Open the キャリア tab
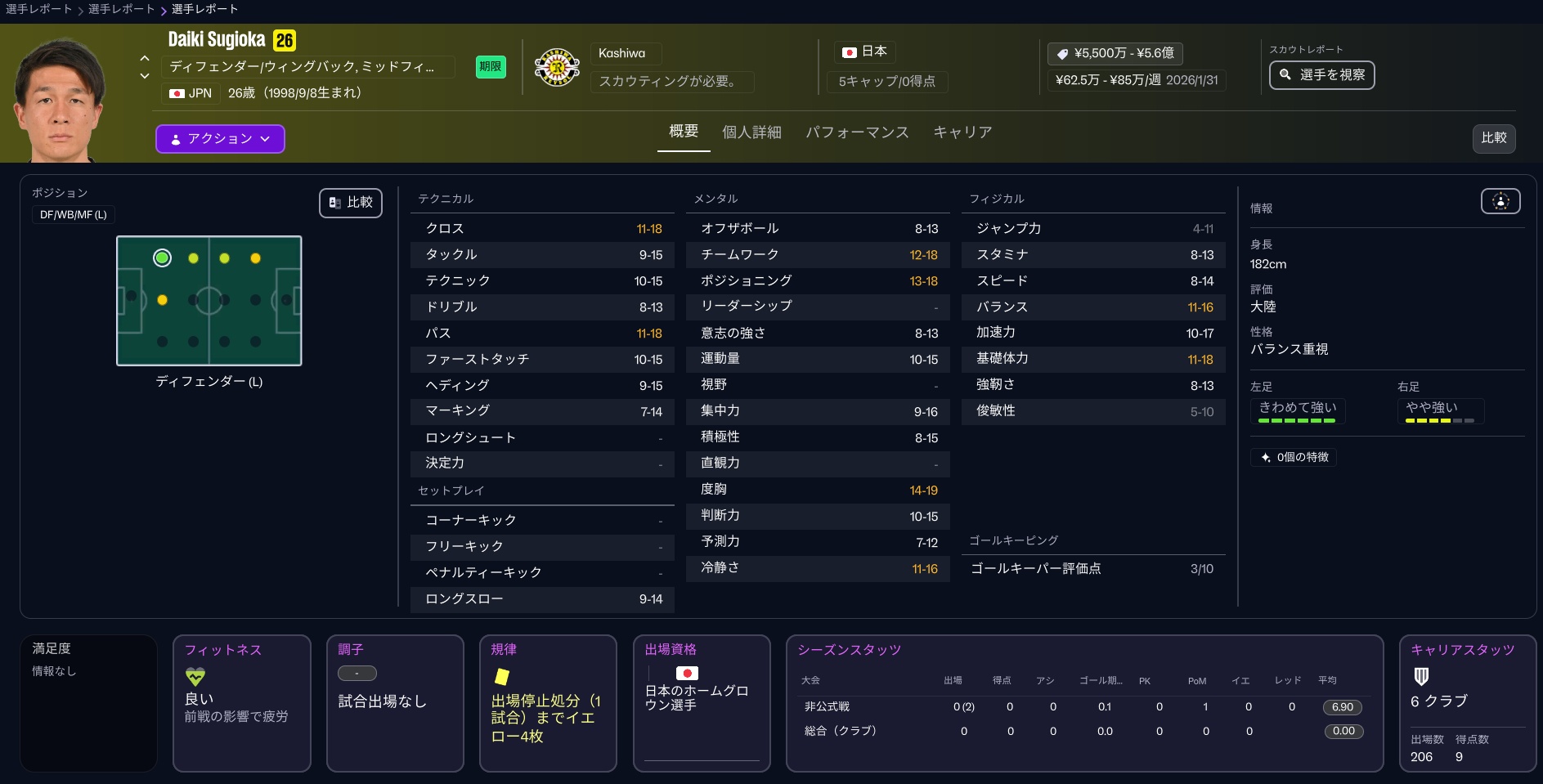This screenshot has height=784, width=1543. pos(962,132)
